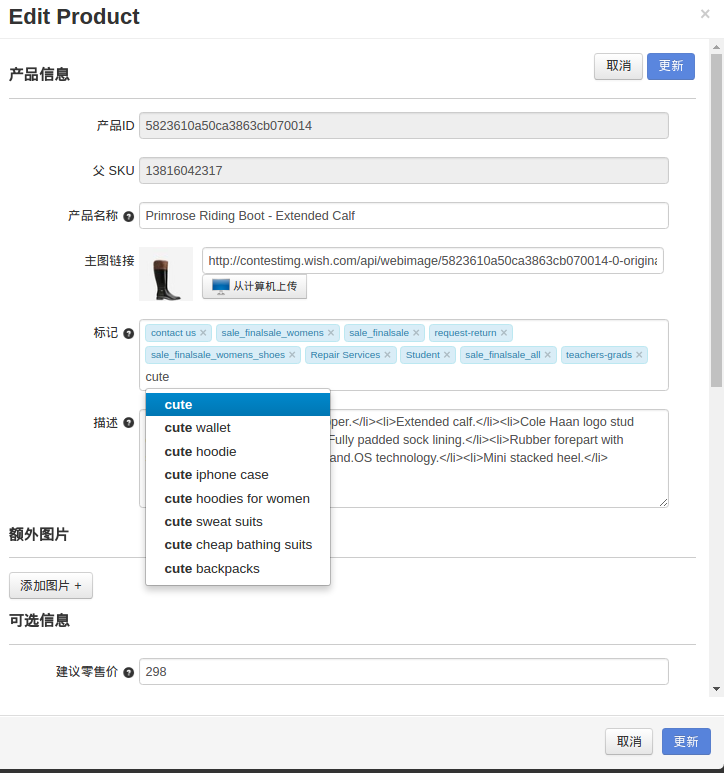Choose 'cute sweat suits' suggestion
724x773 pixels.
213,522
